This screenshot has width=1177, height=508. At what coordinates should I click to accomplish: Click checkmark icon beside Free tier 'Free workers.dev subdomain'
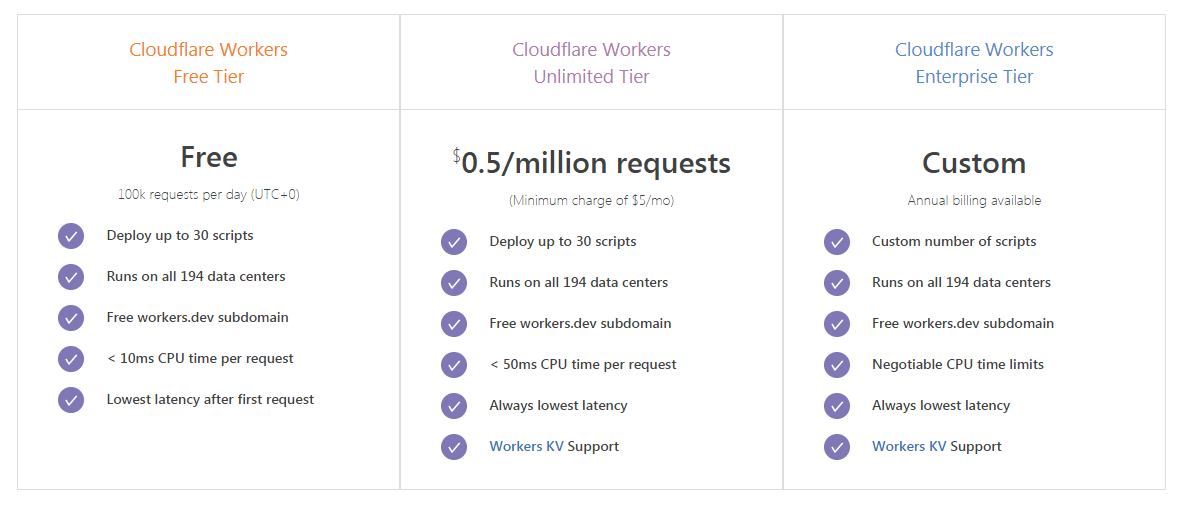coord(71,317)
